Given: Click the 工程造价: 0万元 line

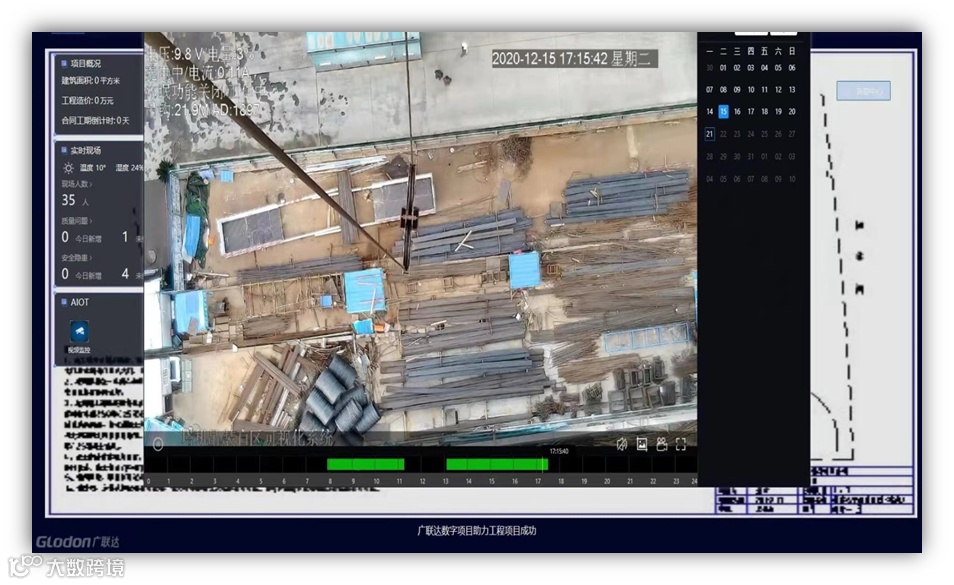Looking at the screenshot, I should click(x=88, y=101).
